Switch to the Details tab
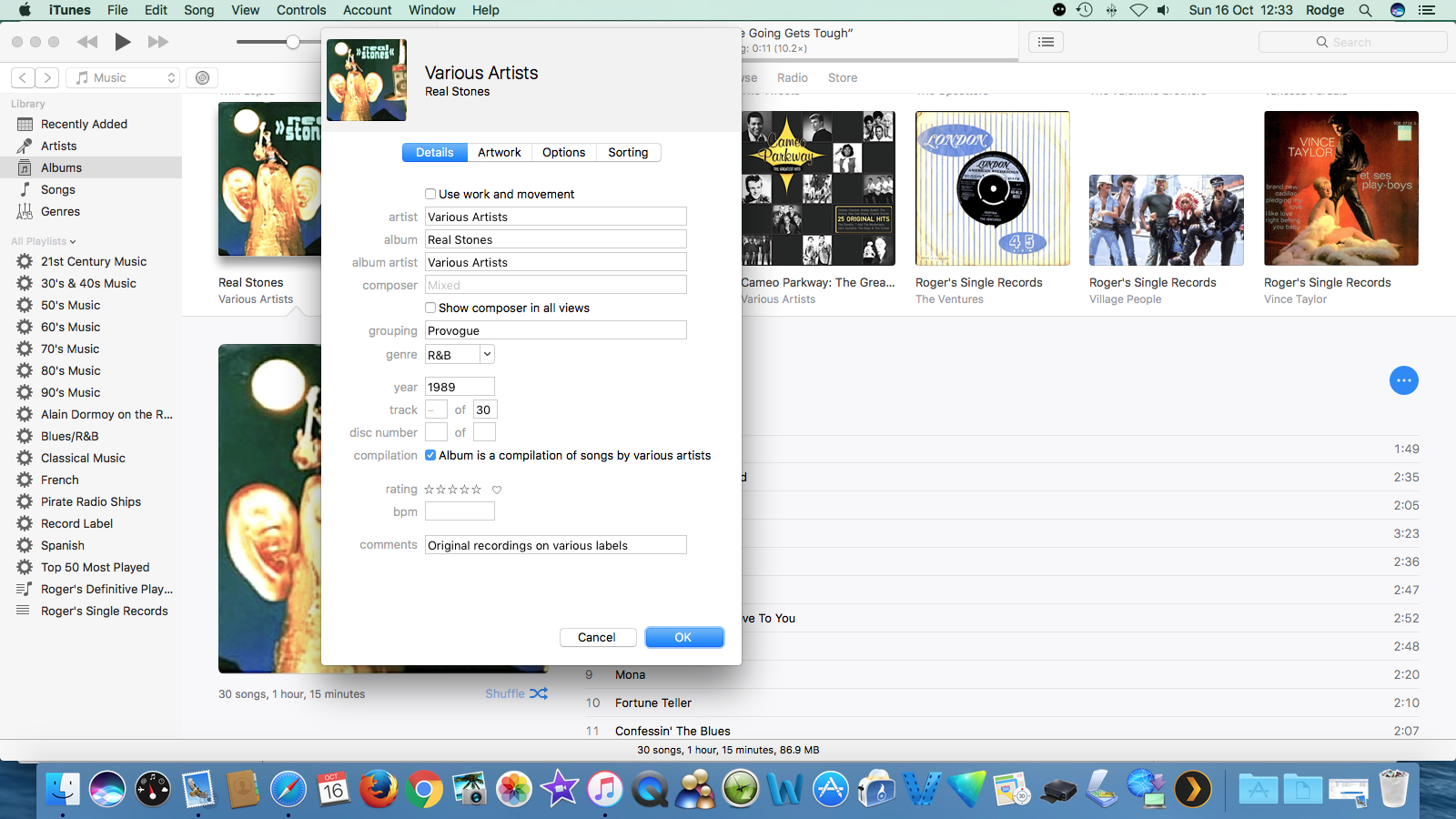This screenshot has width=1456, height=819. [435, 153]
